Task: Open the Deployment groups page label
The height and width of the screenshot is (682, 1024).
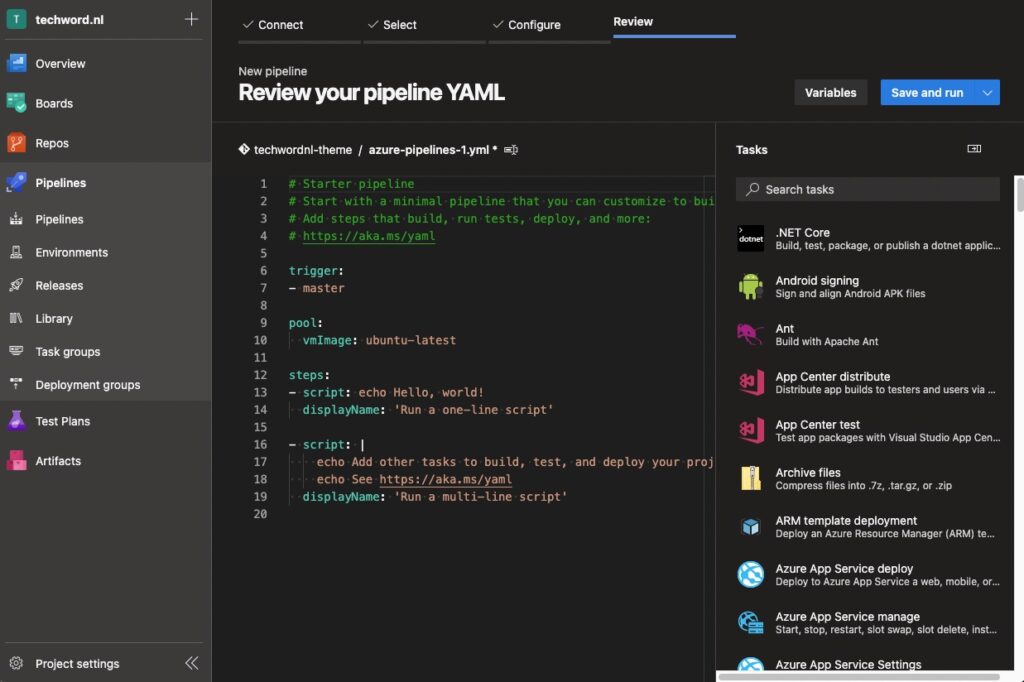Action: pyautogui.click(x=88, y=385)
